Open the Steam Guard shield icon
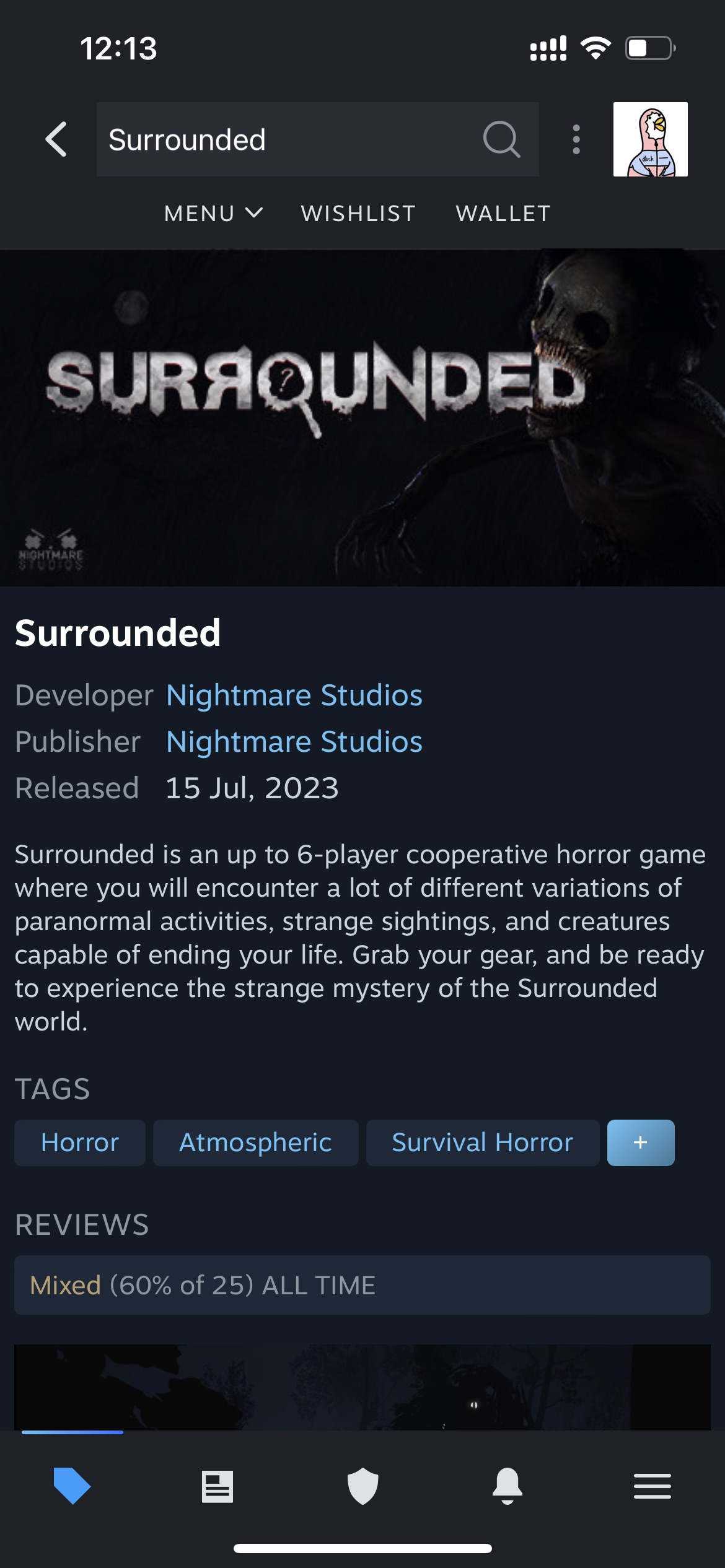The height and width of the screenshot is (1568, 725). coord(362,1486)
